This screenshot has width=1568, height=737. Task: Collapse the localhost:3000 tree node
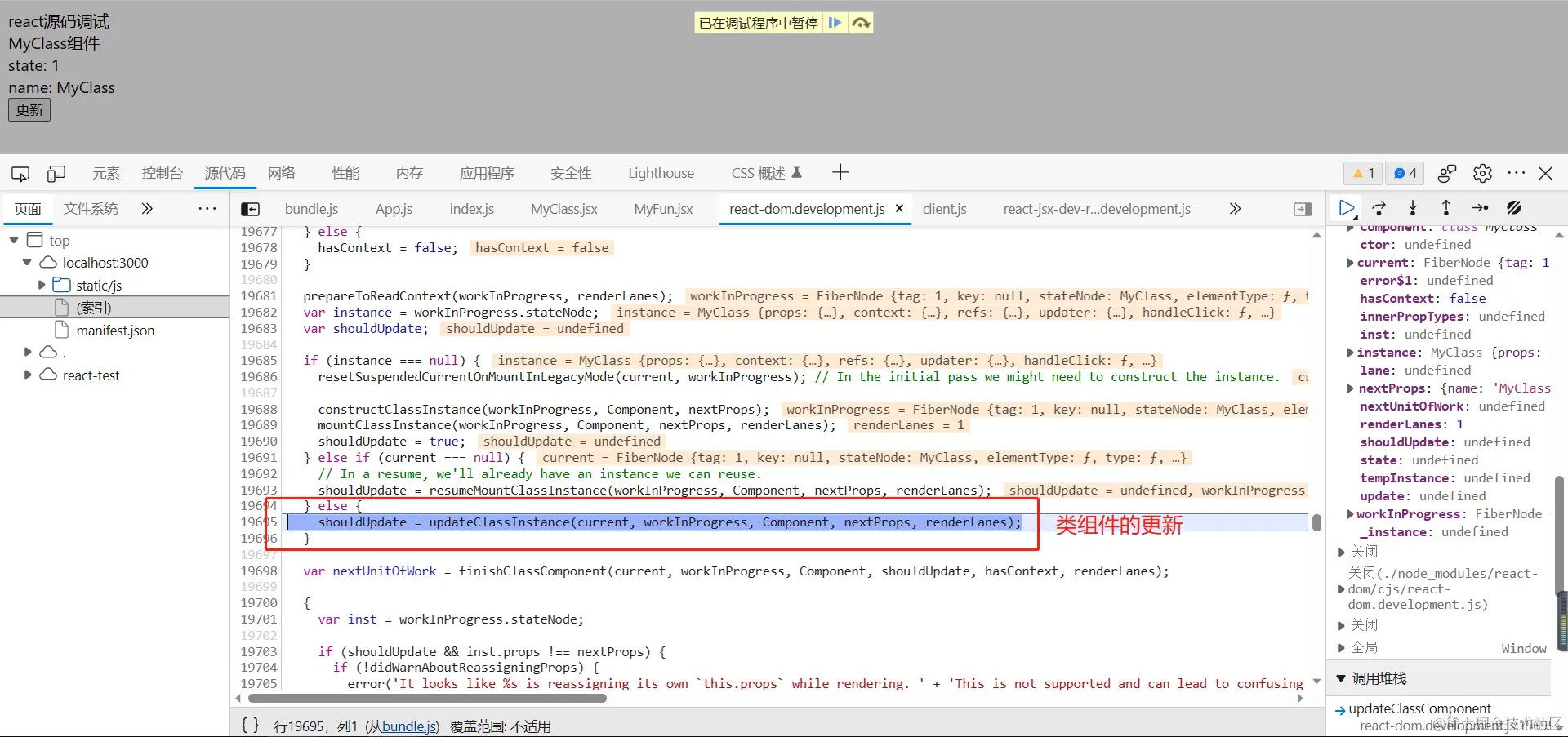point(27,262)
